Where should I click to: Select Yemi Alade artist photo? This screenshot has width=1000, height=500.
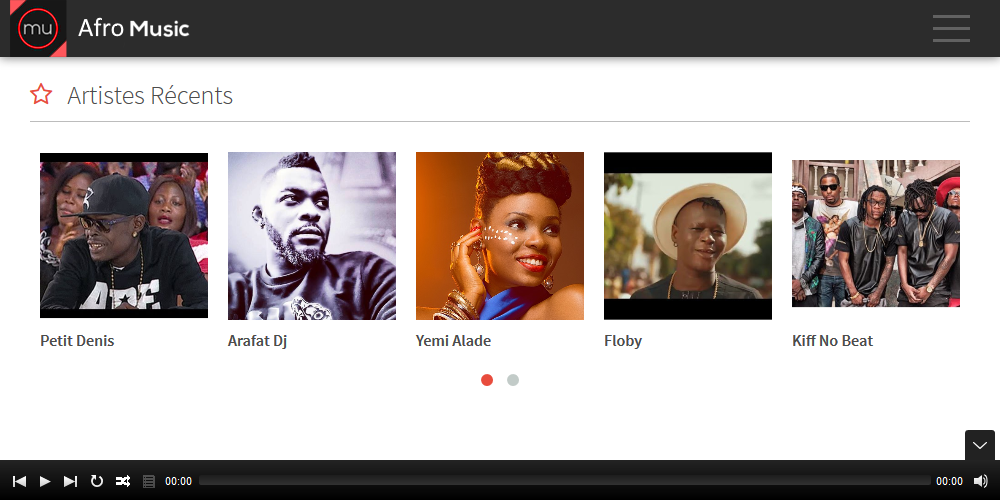coord(499,235)
